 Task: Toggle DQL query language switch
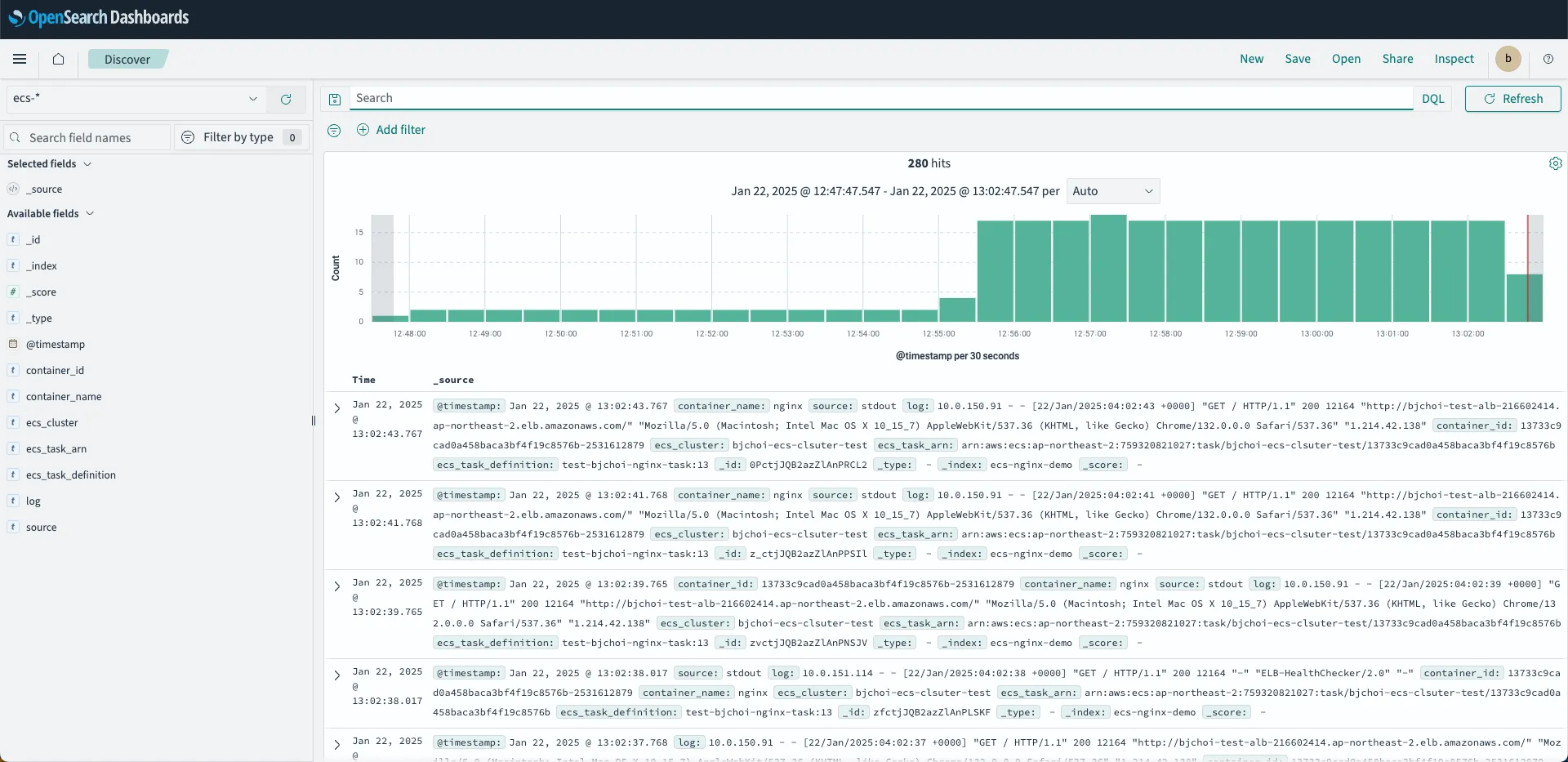coord(1432,99)
